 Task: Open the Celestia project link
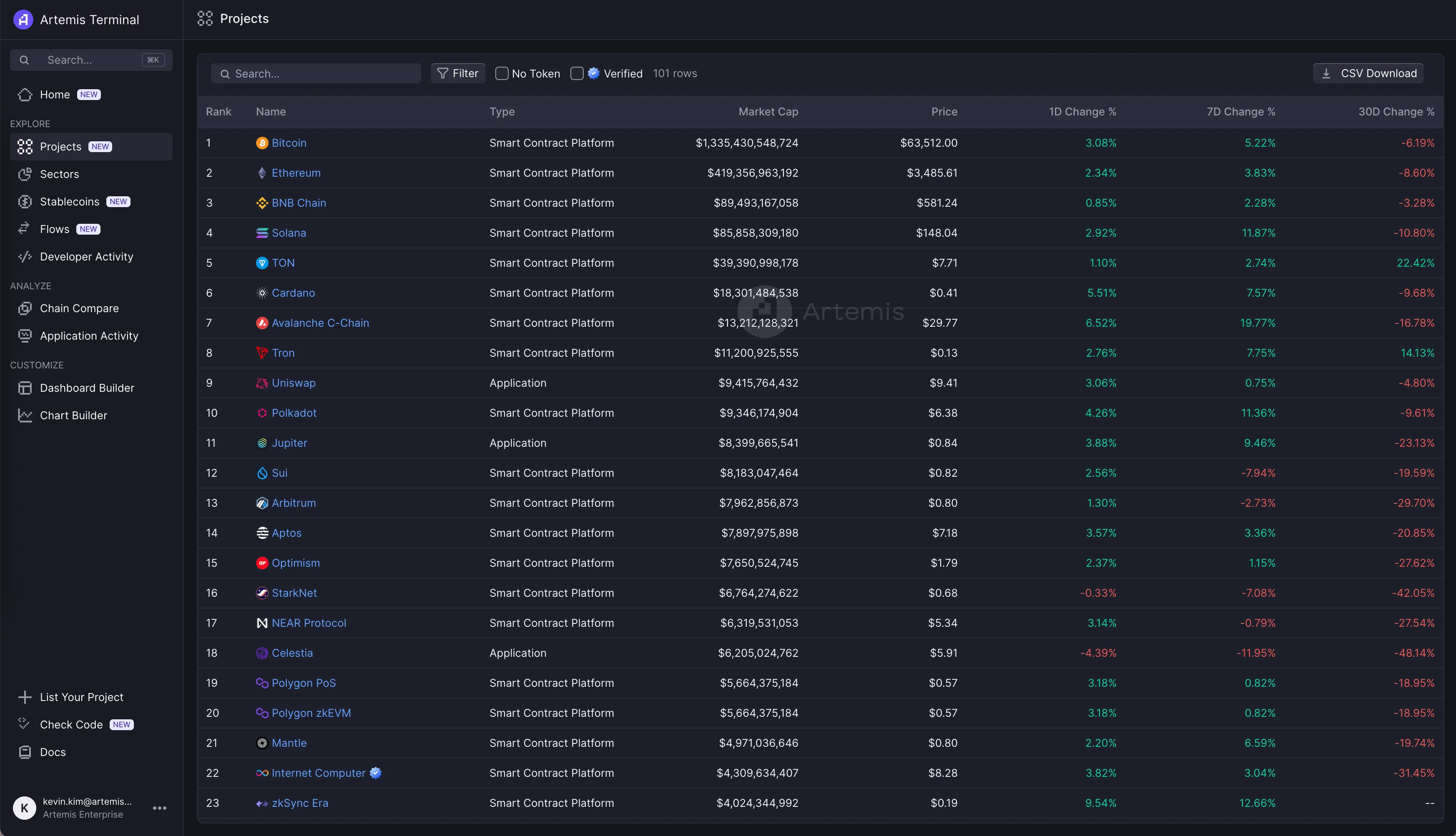292,653
